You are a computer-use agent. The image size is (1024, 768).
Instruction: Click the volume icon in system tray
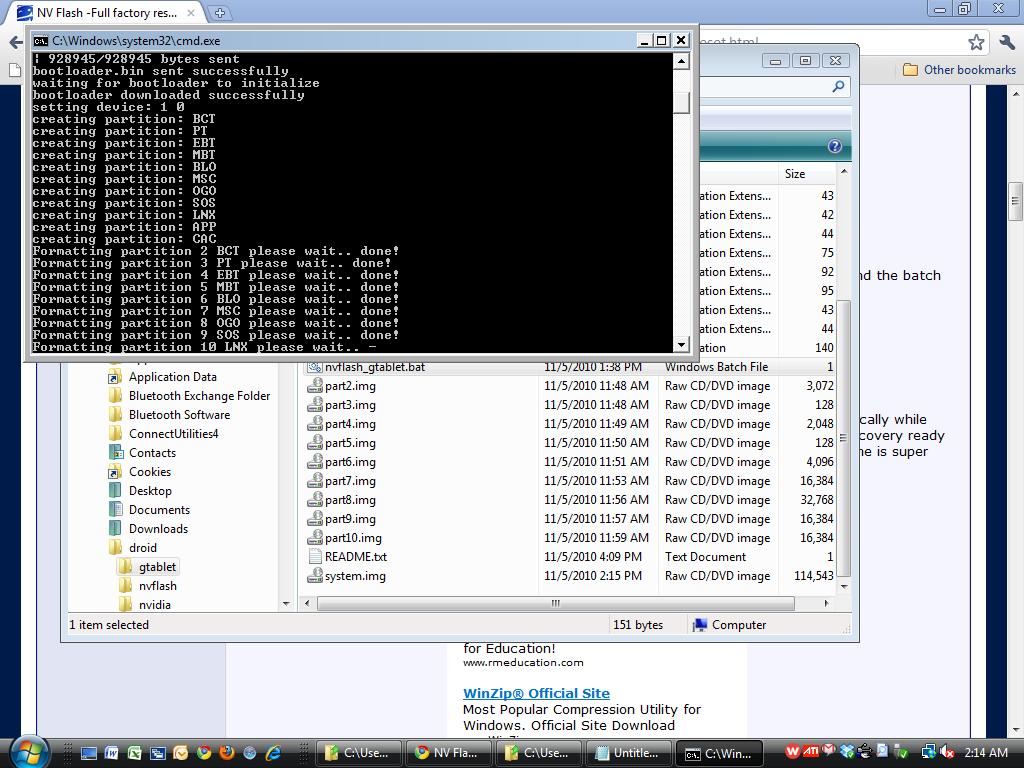click(x=947, y=752)
